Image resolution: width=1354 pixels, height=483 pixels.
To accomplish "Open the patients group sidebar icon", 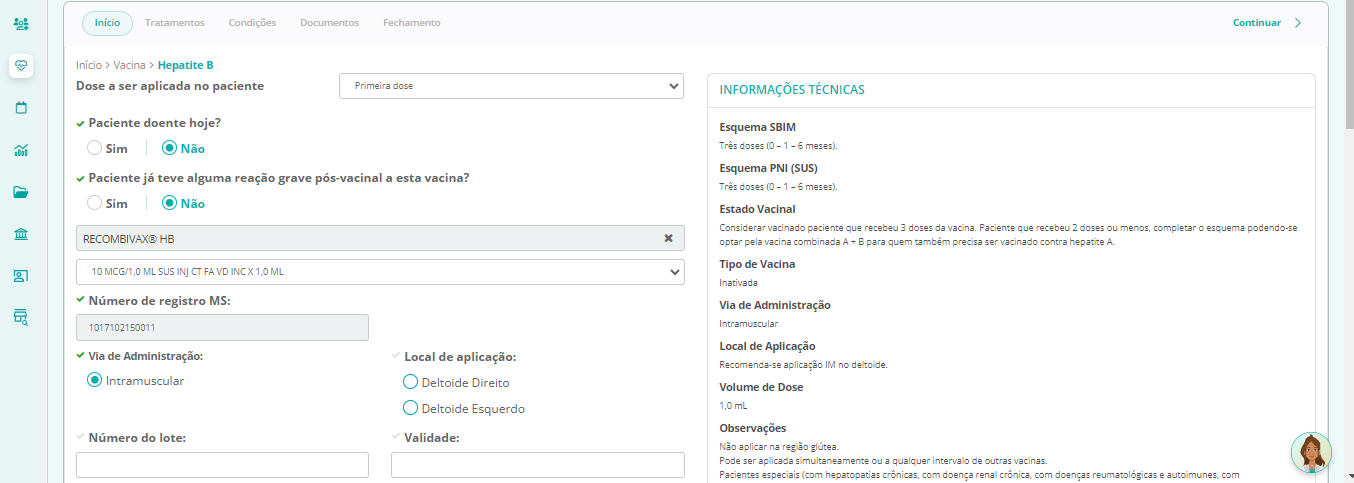I will tap(21, 23).
